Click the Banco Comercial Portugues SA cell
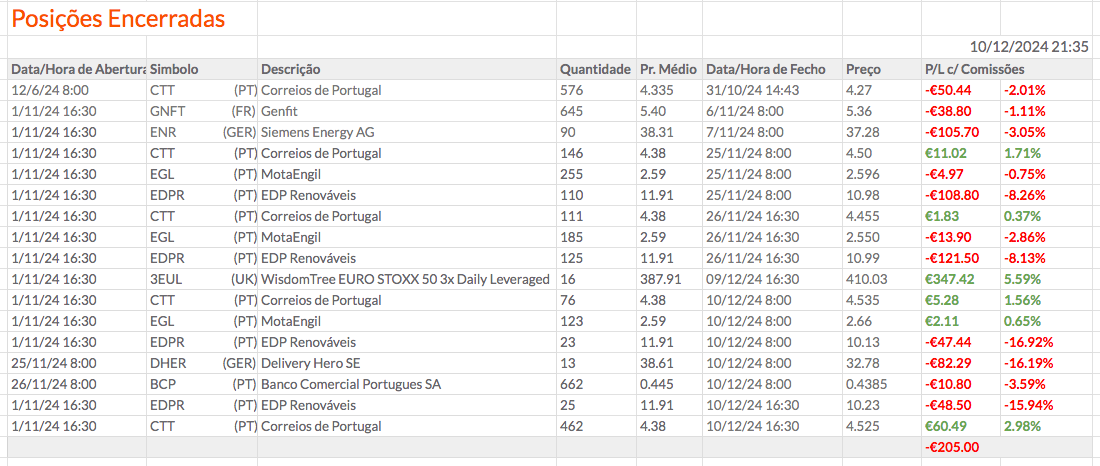The height and width of the screenshot is (466, 1100). coord(351,384)
